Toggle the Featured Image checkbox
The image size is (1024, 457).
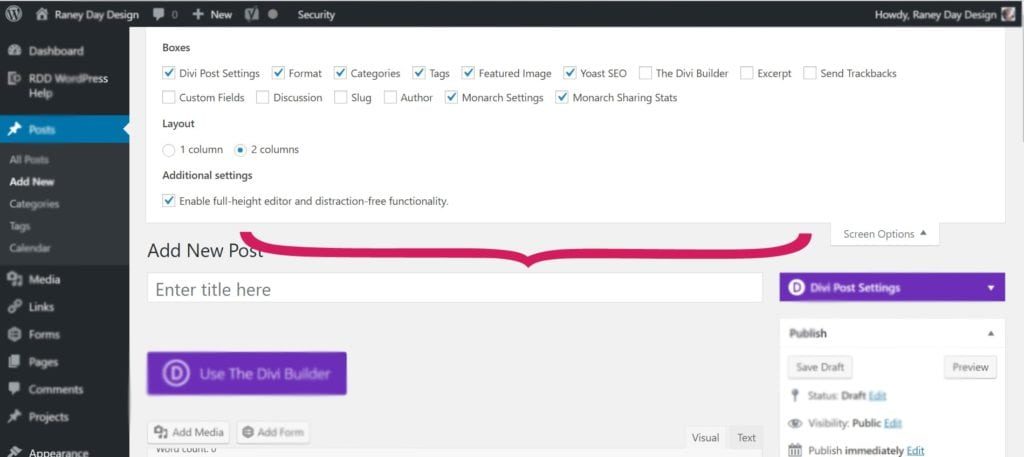(468, 73)
